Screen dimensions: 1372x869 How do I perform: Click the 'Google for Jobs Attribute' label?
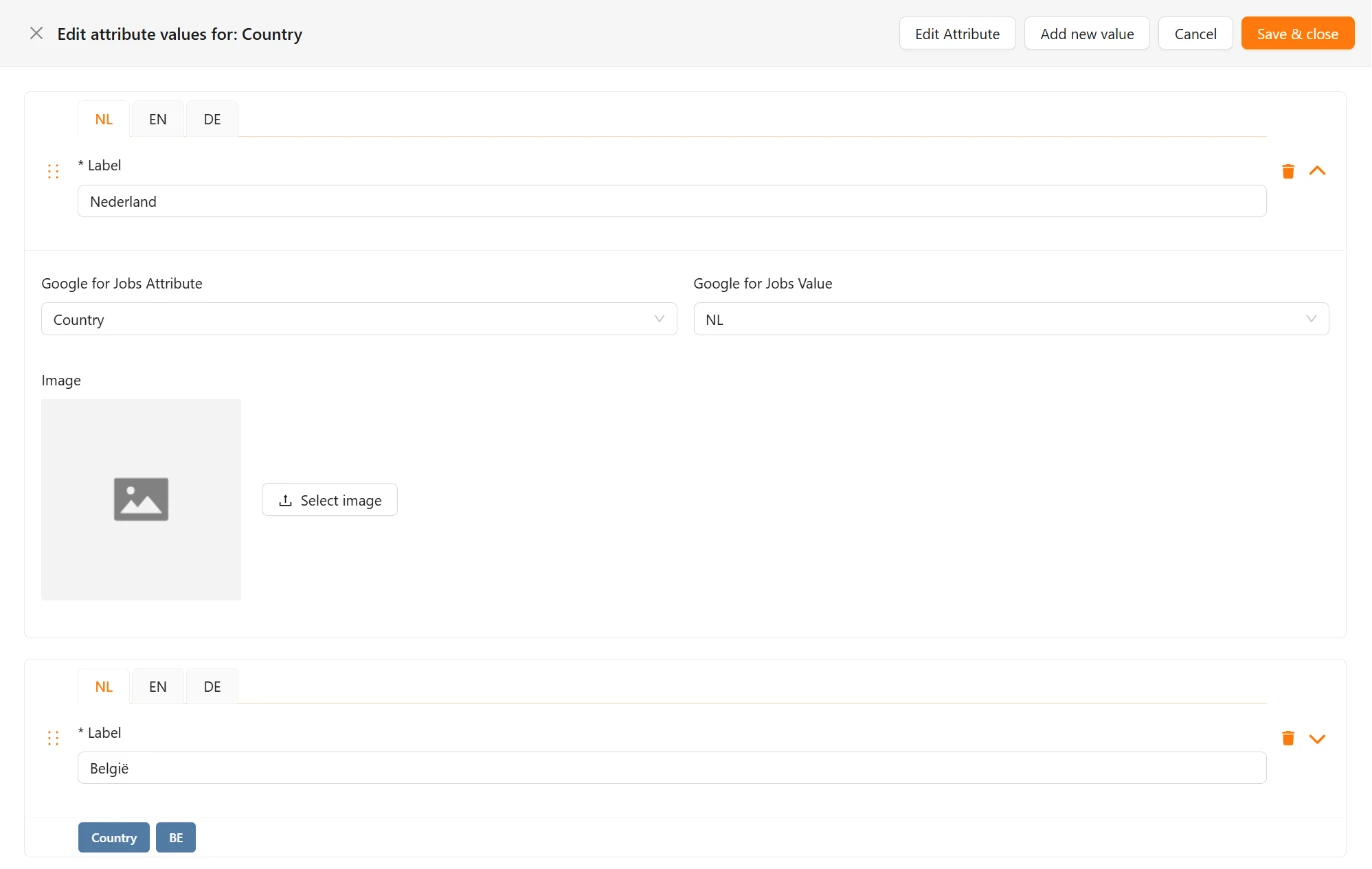(x=122, y=283)
